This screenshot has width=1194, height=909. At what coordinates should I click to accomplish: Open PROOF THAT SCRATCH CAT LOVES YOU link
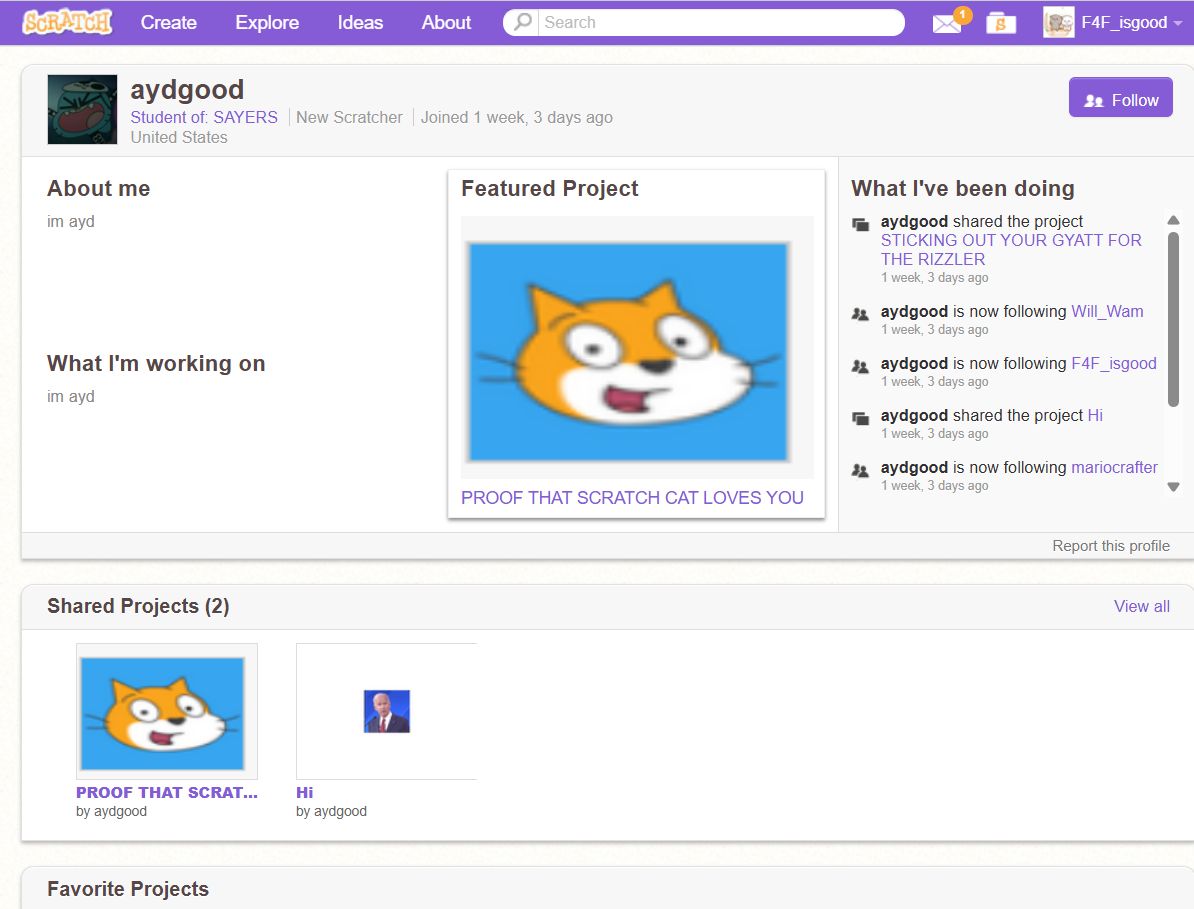[632, 497]
